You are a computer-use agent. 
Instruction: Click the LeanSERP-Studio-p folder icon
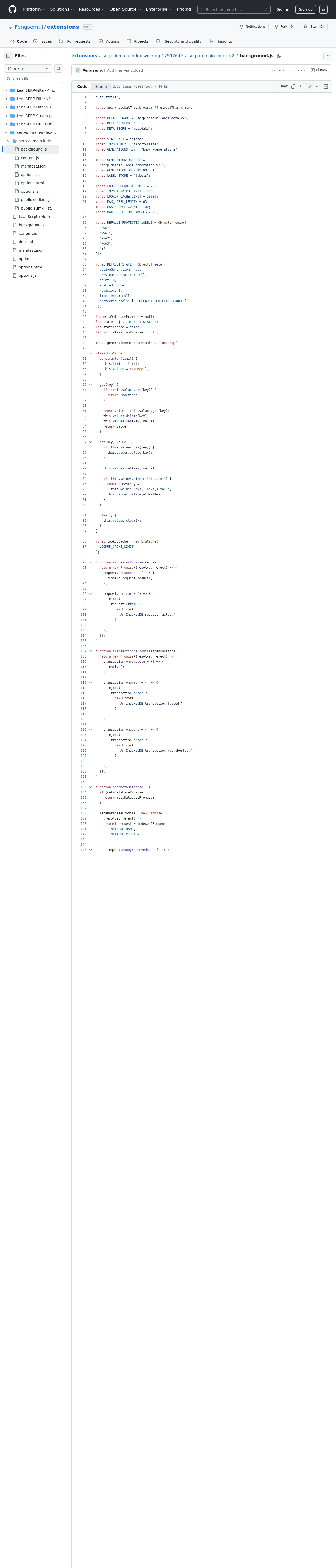13,116
